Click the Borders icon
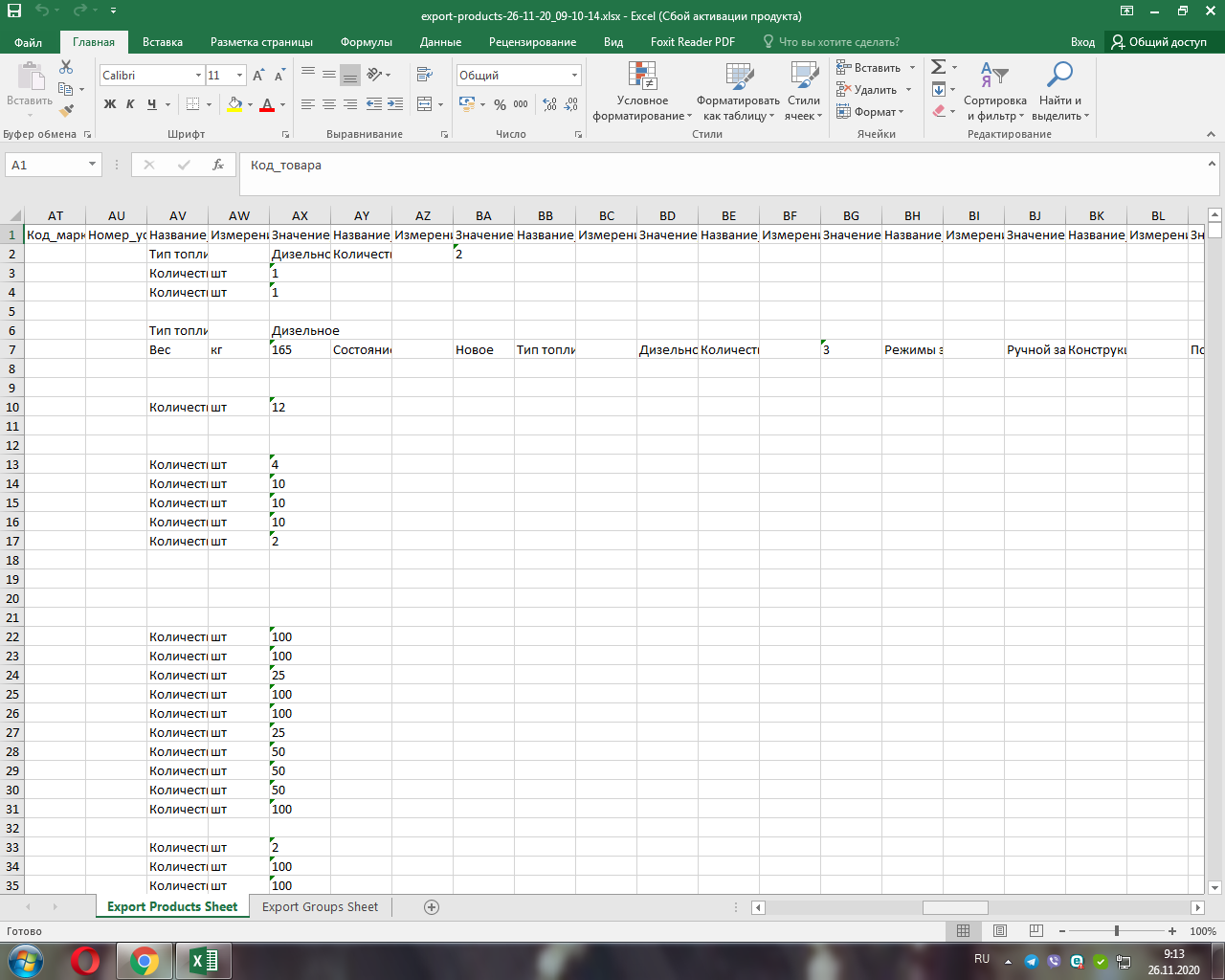This screenshot has height=980, width=1225. (193, 104)
